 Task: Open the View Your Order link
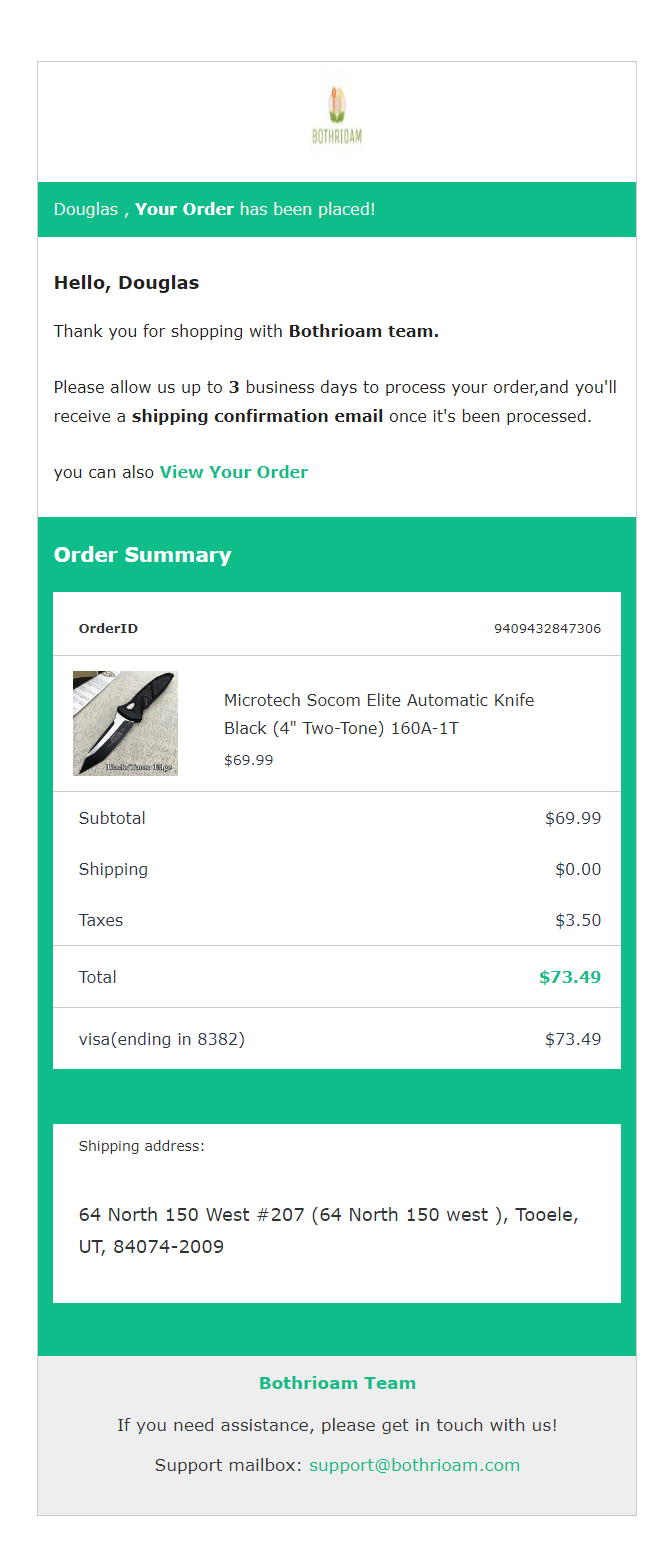(233, 472)
